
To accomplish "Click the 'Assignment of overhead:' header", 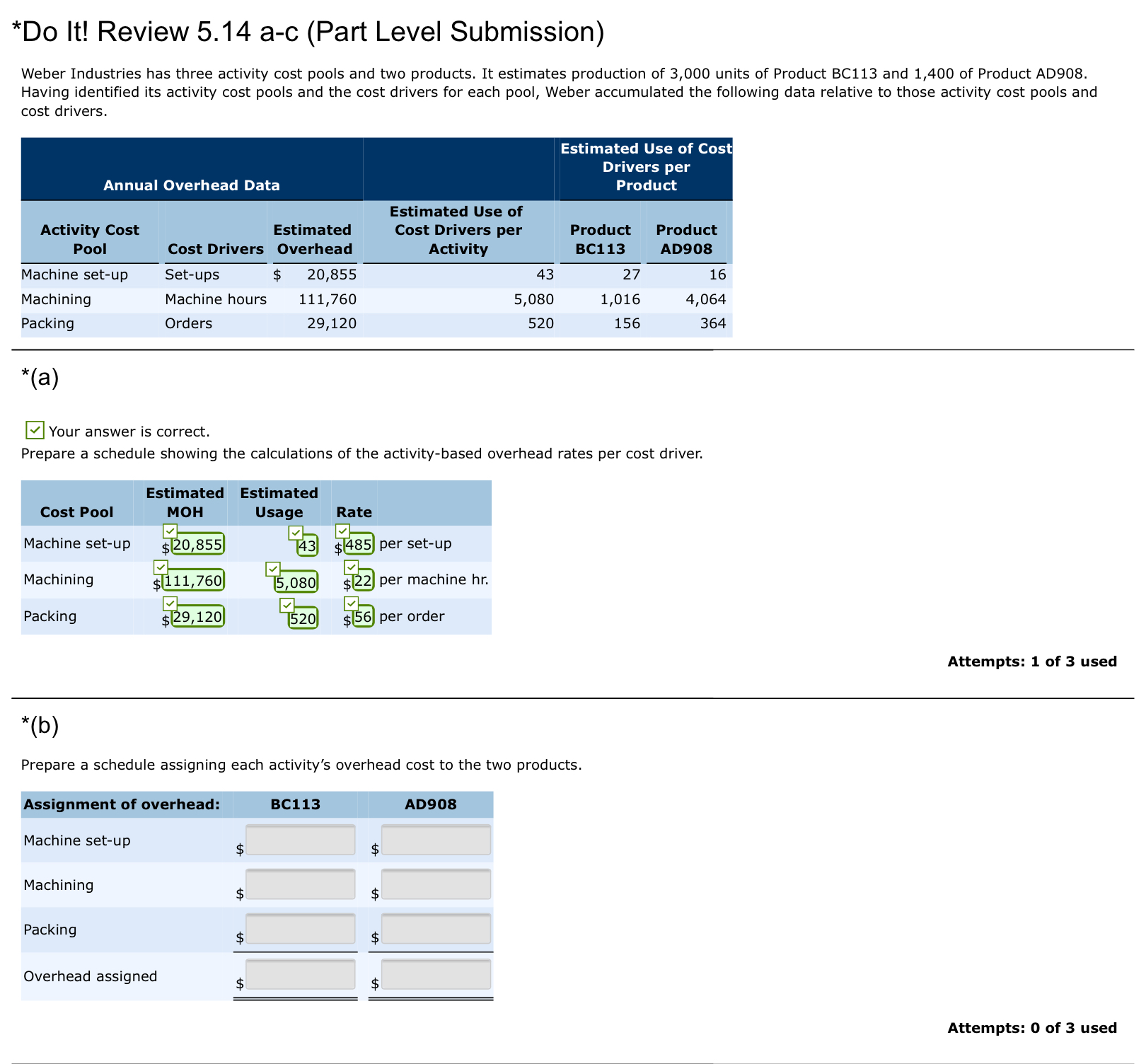I will coord(122,804).
